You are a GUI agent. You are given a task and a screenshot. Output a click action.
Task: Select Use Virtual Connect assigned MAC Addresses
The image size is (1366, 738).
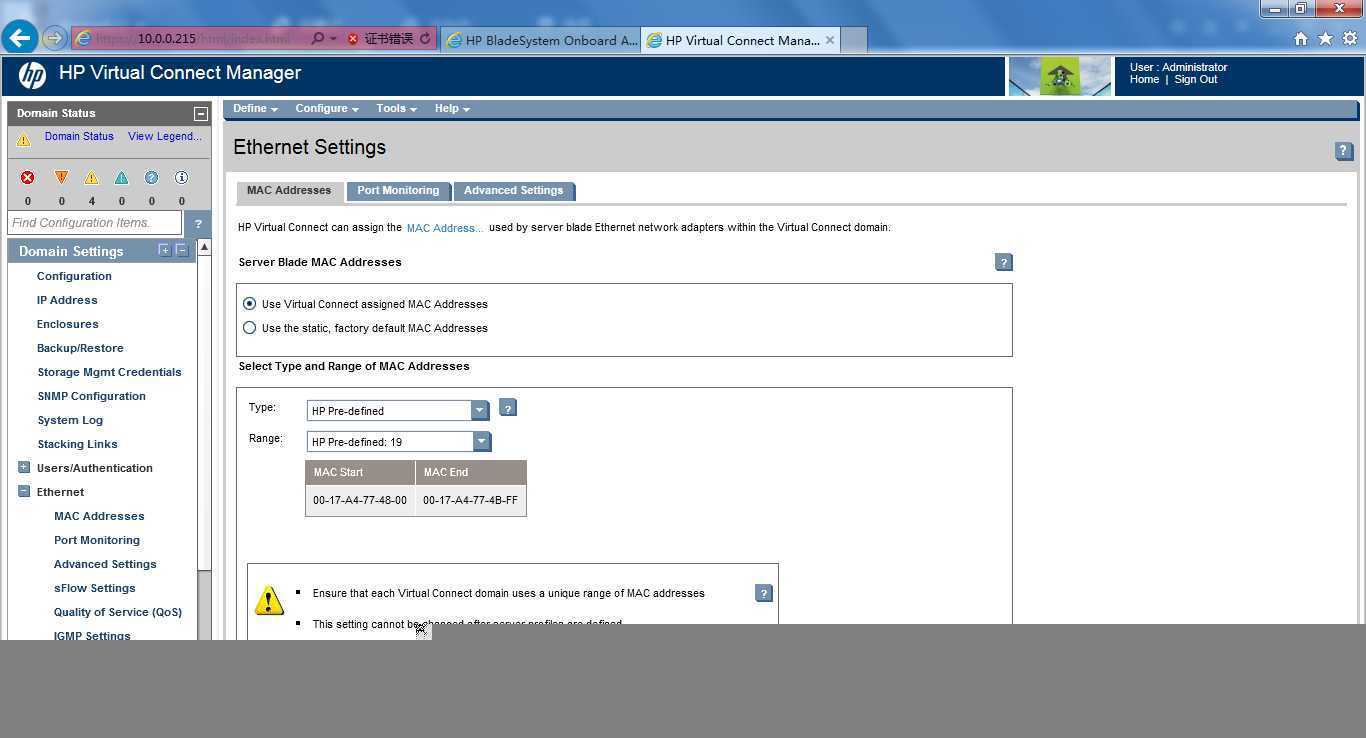click(250, 304)
